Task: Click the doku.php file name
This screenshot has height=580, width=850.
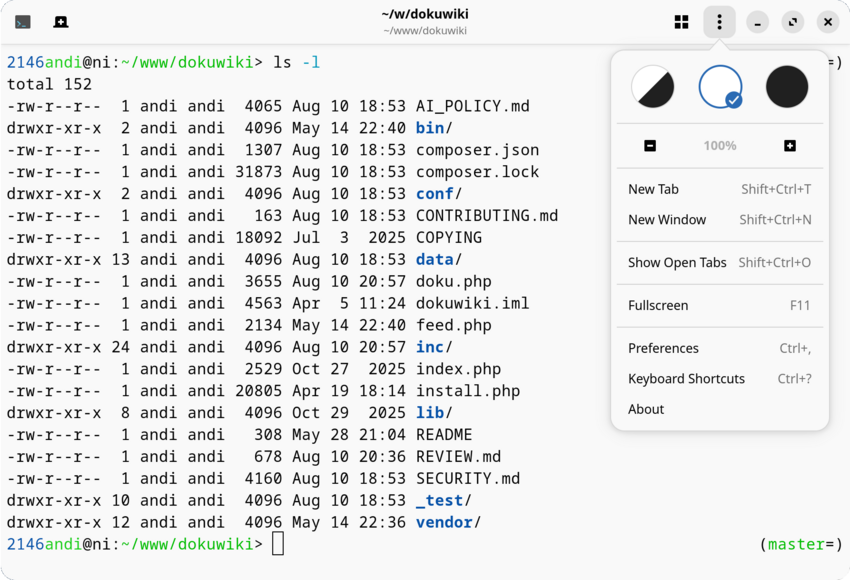Action: pyautogui.click(x=454, y=281)
